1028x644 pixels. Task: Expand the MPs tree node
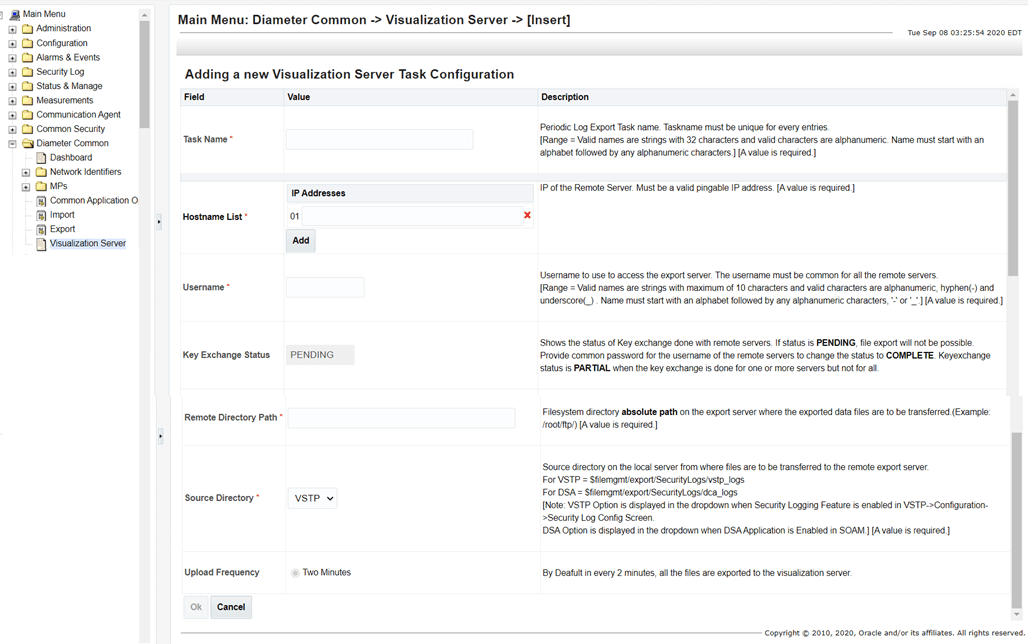point(25,185)
